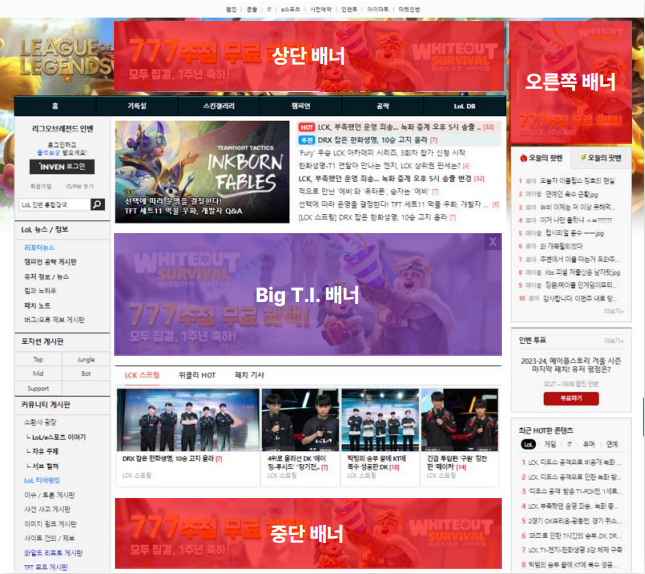
Task: Open the 홈 main navigation item
Action: (55, 106)
